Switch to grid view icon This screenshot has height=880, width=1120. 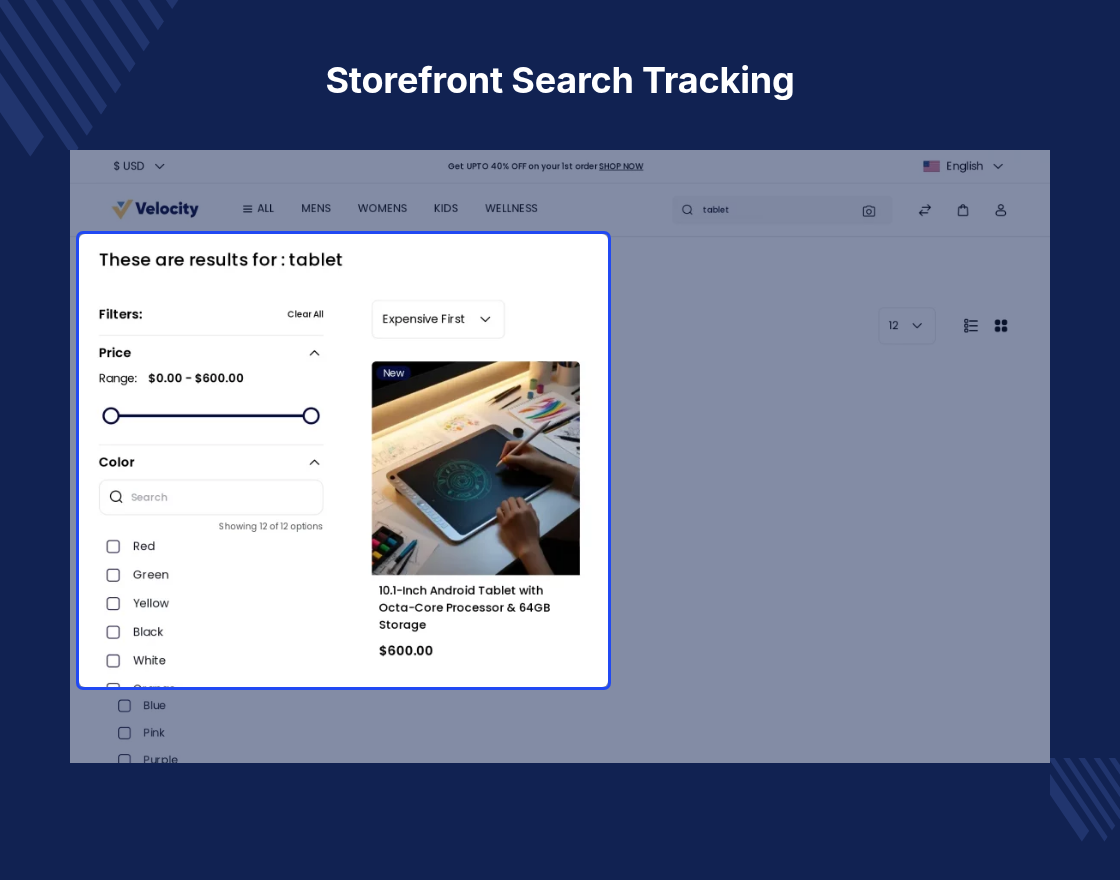[x=1001, y=326]
